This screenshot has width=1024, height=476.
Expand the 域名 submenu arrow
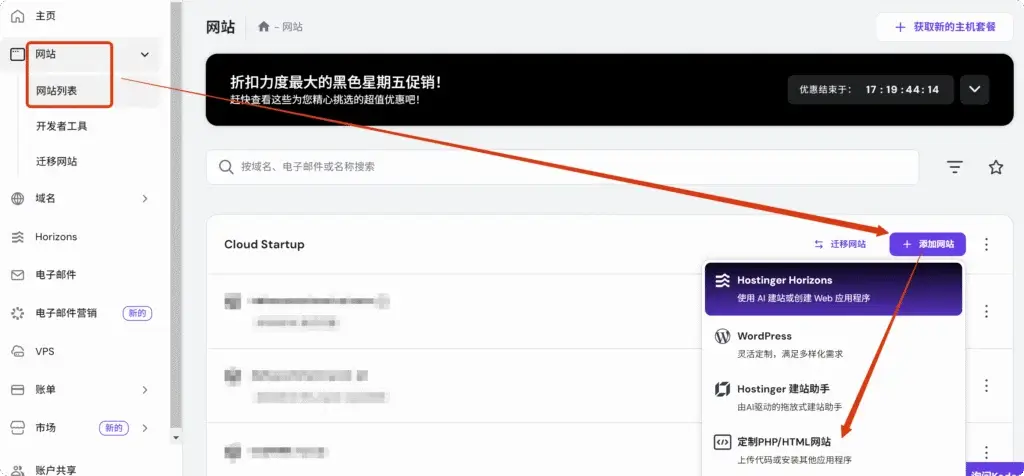[145, 199]
